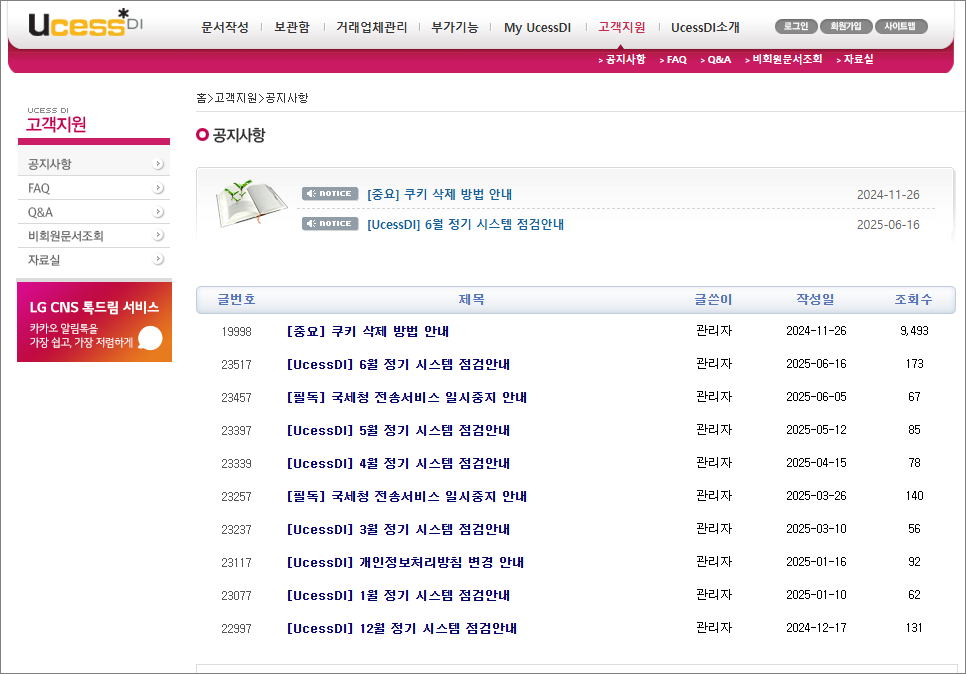966x674 pixels.
Task: Open the 문서작성 menu
Action: [225, 27]
